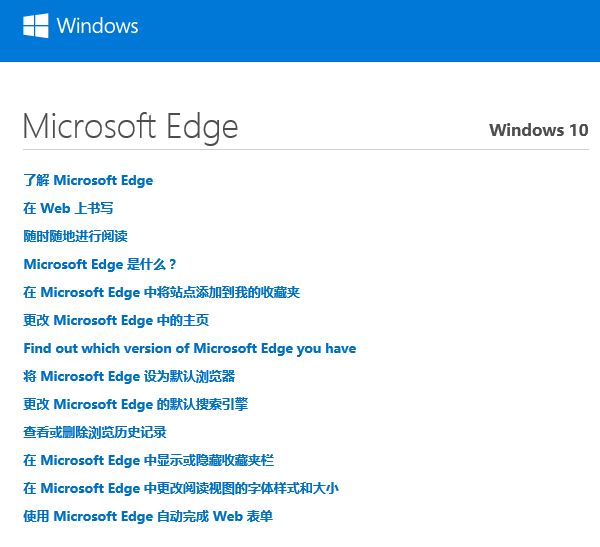Open the 在 Web 上书写 link
The height and width of the screenshot is (547, 600).
tap(68, 208)
